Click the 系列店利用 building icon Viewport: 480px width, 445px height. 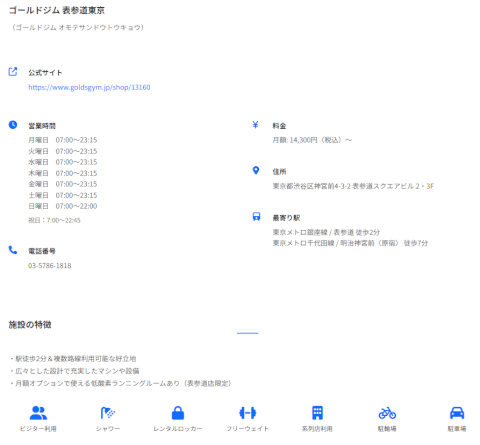(x=317, y=413)
